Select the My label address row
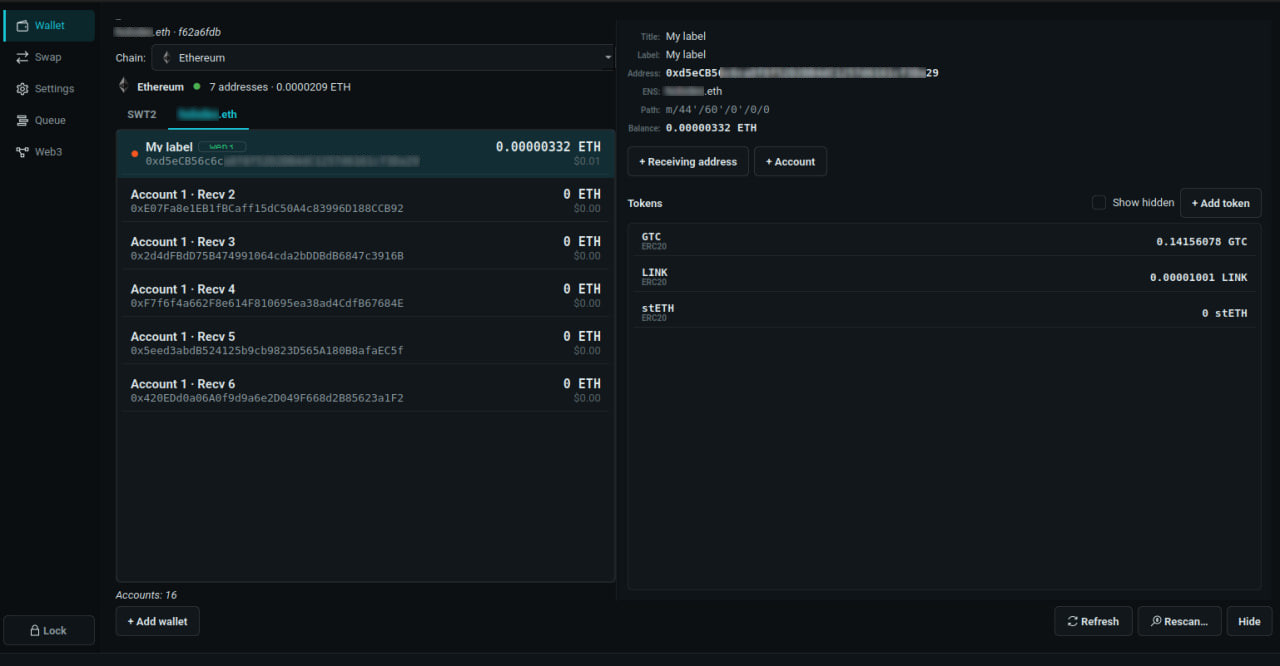Screen dimensions: 1280x666 coord(366,153)
